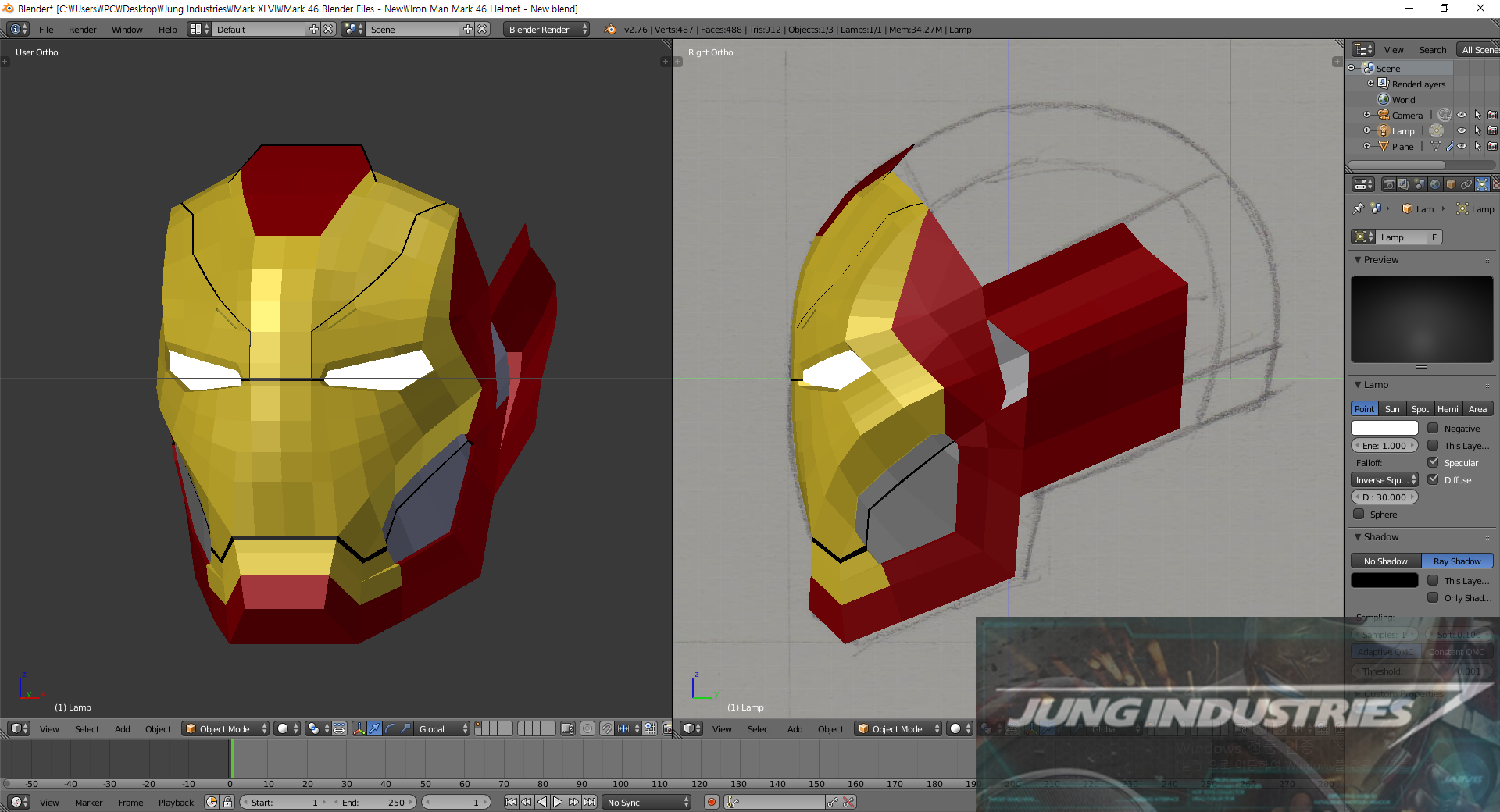Open the Help menu

click(x=167, y=29)
